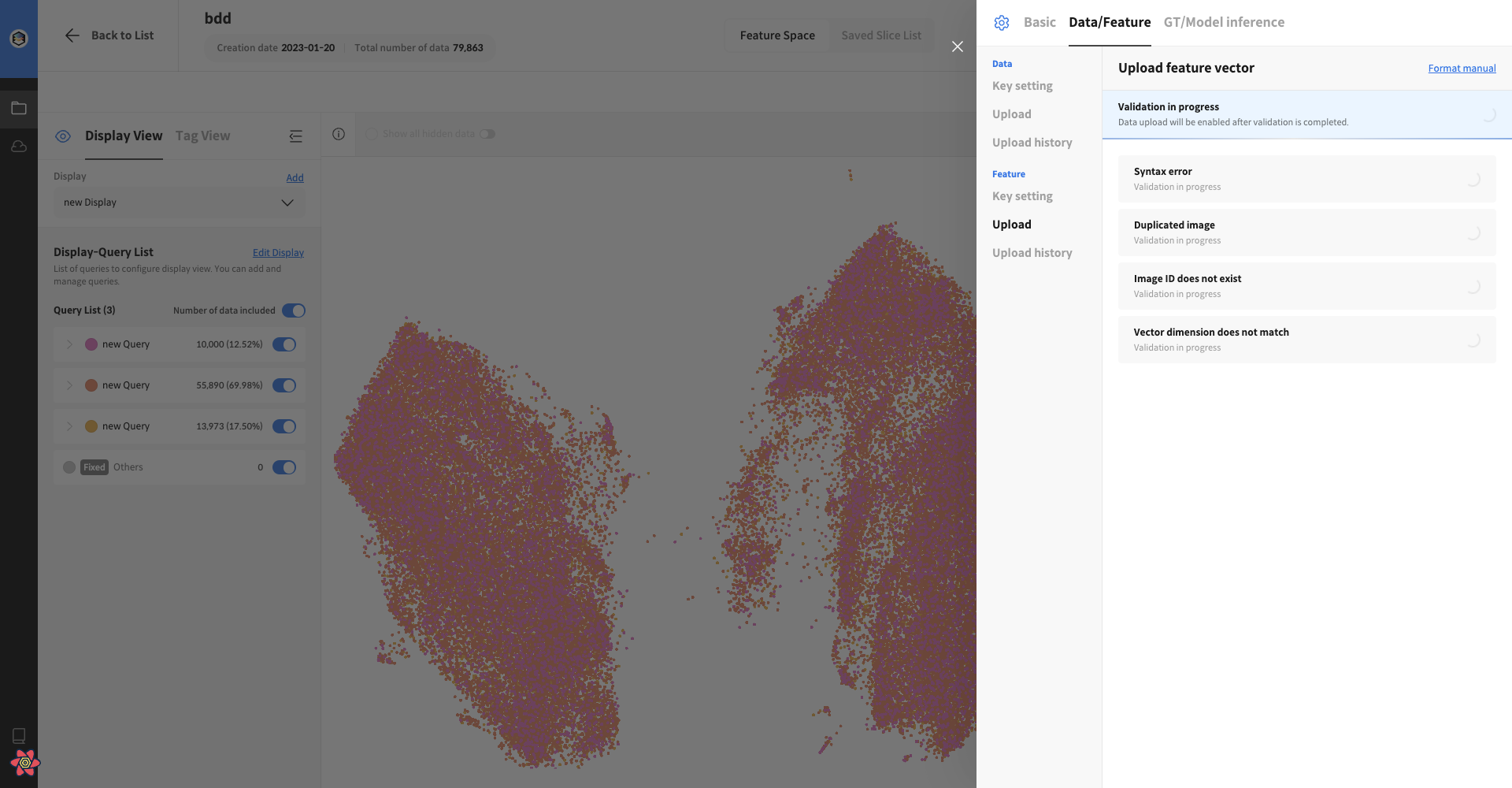Click the Upload feature vector heading
This screenshot has height=788, width=1512.
(x=1186, y=68)
